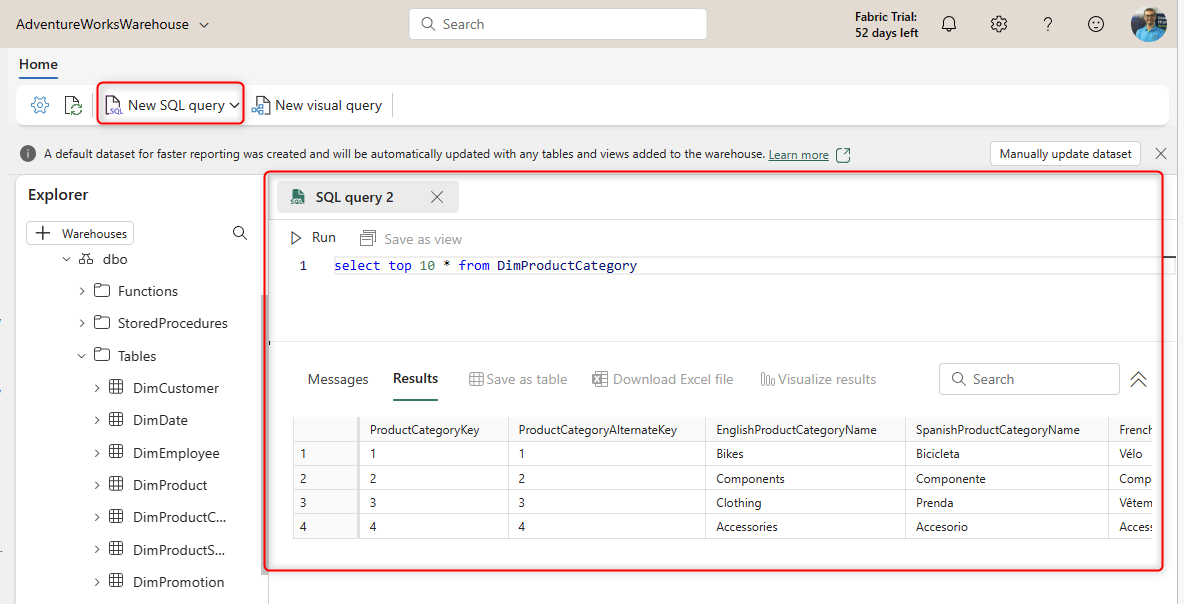Close the SQL query 2 tab

(437, 197)
